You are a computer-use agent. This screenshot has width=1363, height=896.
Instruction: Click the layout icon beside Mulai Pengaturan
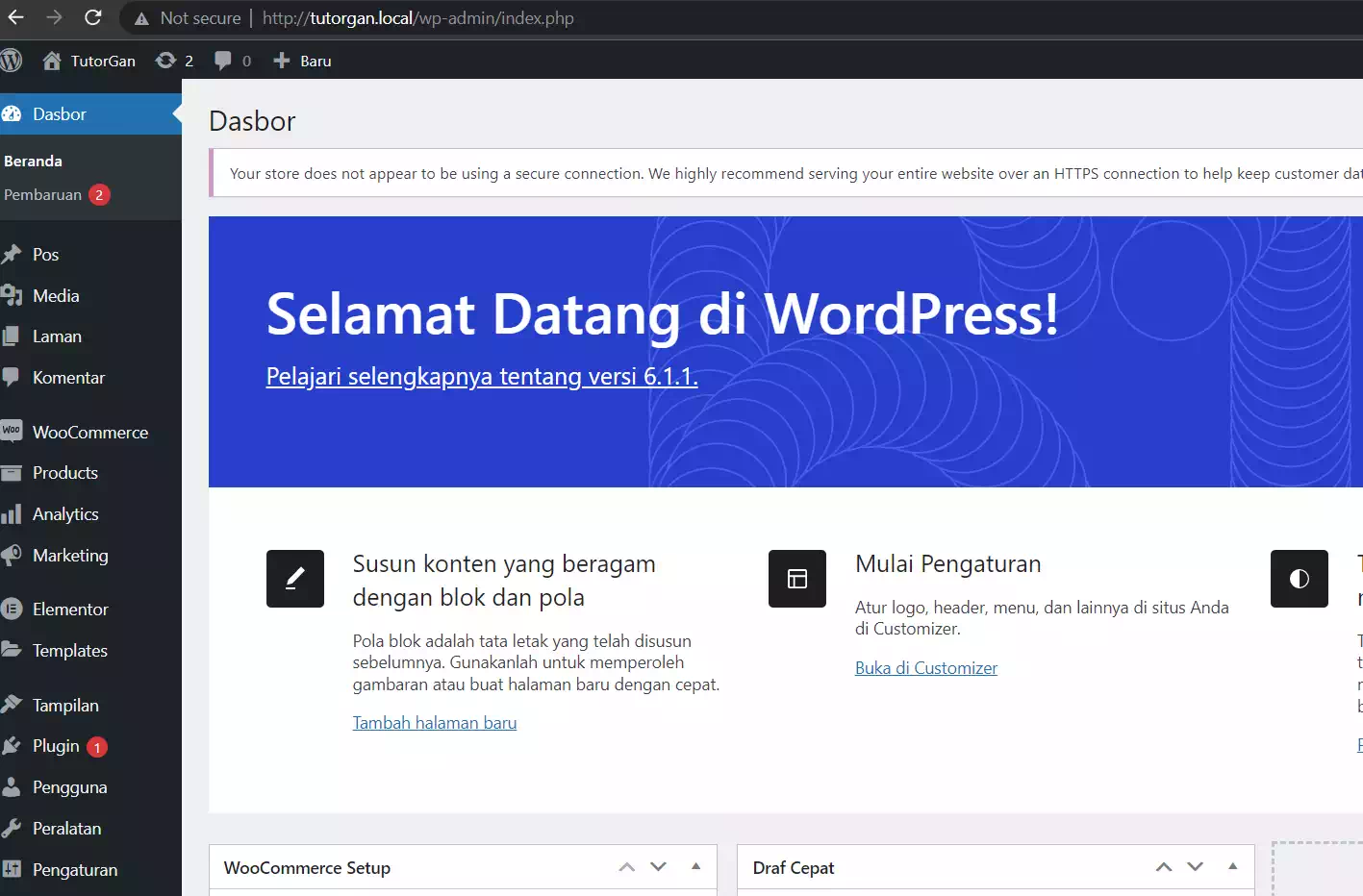797,579
